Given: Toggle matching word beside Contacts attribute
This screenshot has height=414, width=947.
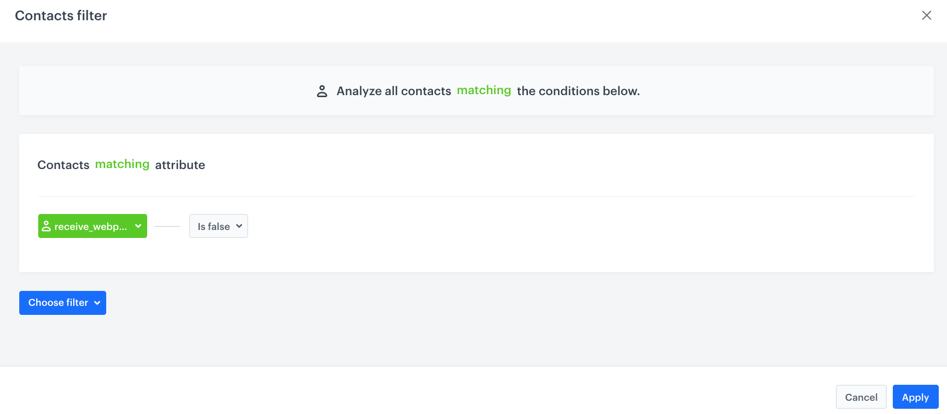Looking at the screenshot, I should 122,164.
